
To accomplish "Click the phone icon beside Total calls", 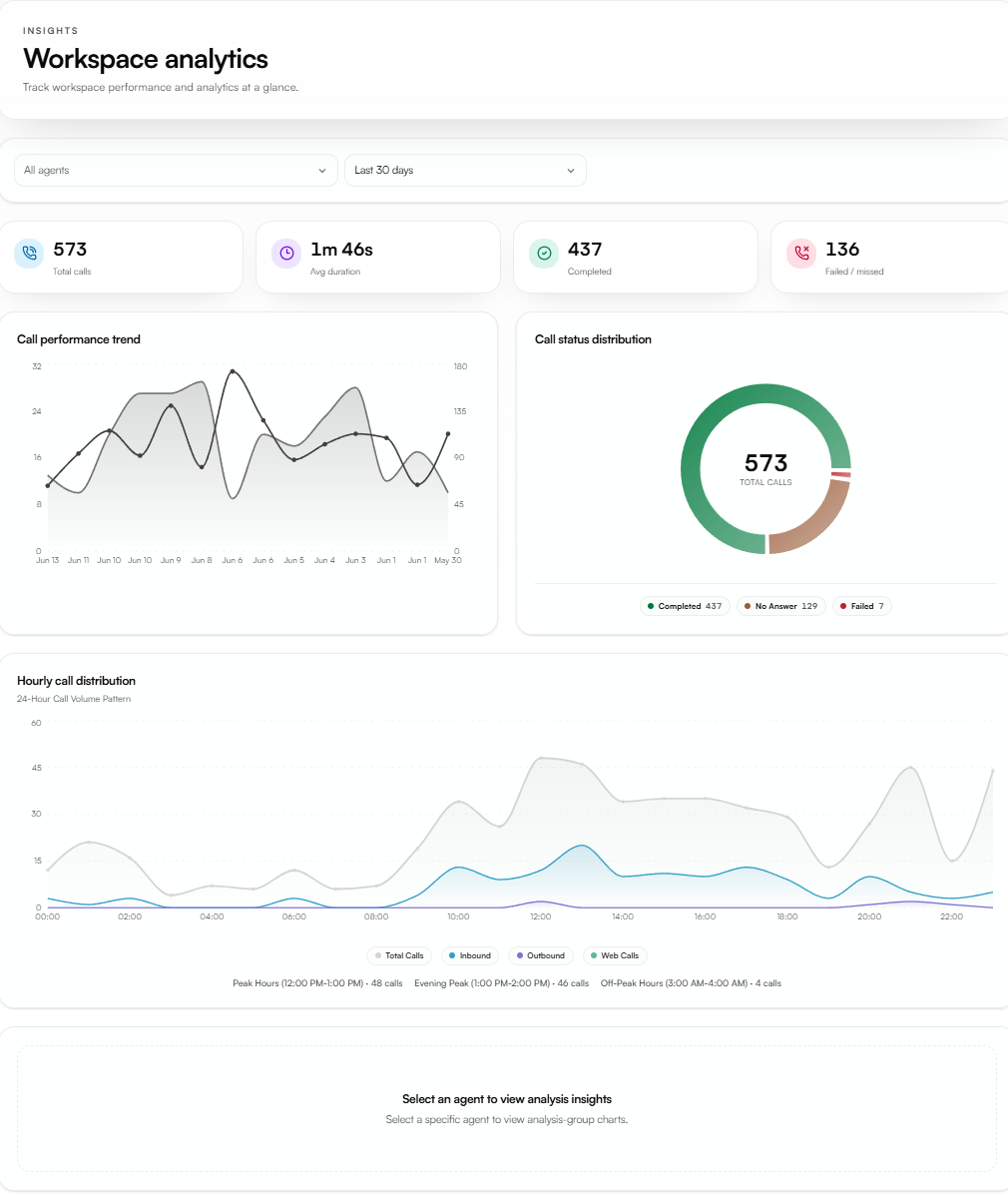I will click(29, 253).
